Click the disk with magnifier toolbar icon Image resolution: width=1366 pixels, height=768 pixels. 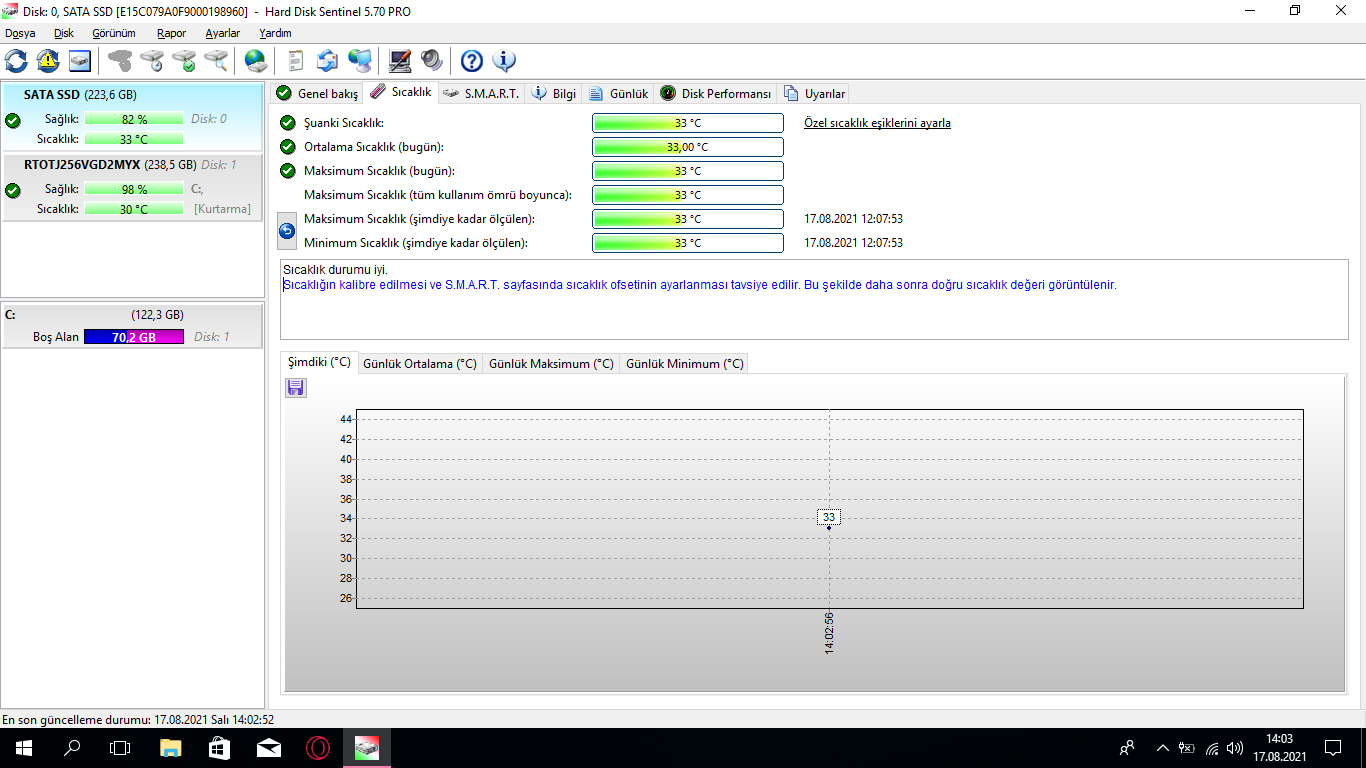[x=216, y=61]
